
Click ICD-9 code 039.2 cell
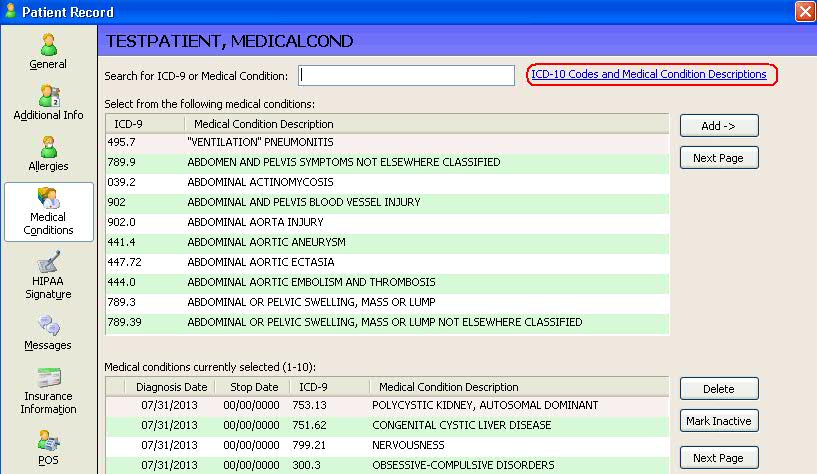[x=121, y=182]
